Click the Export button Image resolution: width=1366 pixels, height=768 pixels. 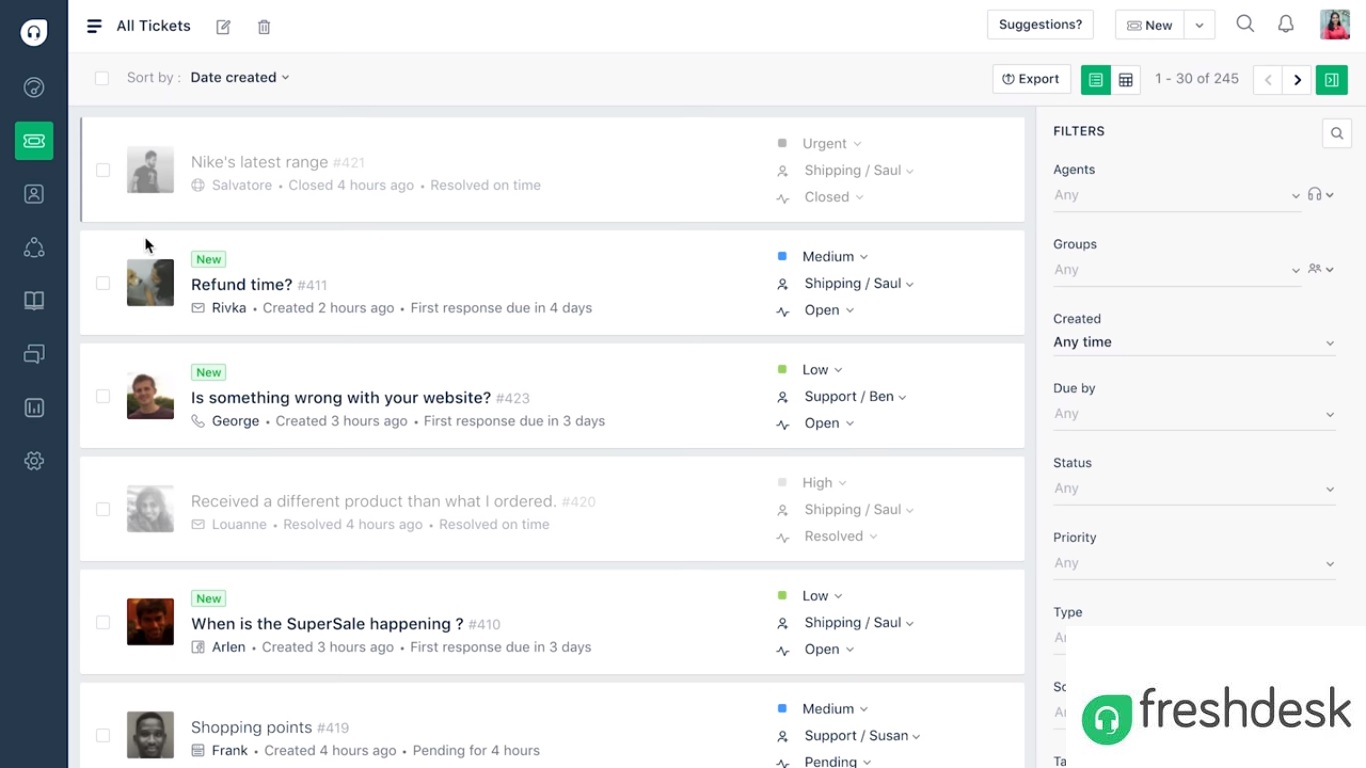tap(1031, 79)
